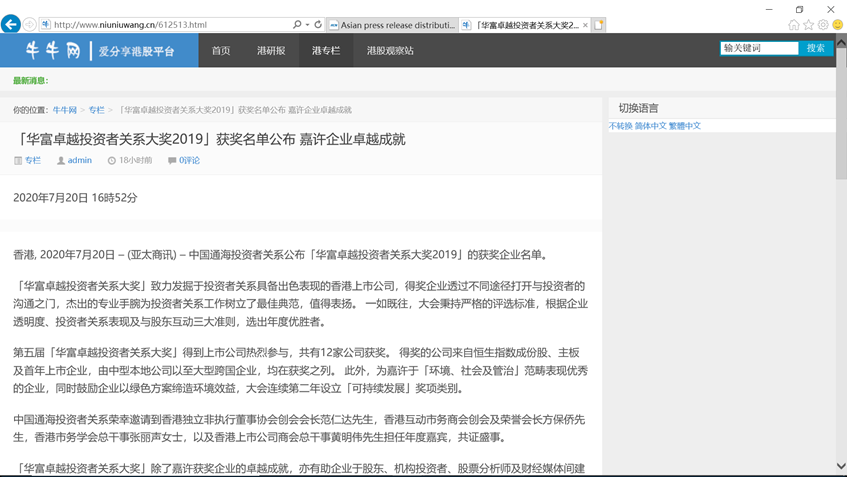The width and height of the screenshot is (847, 477).
Task: Click the 搜索 search button
Action: (x=816, y=48)
